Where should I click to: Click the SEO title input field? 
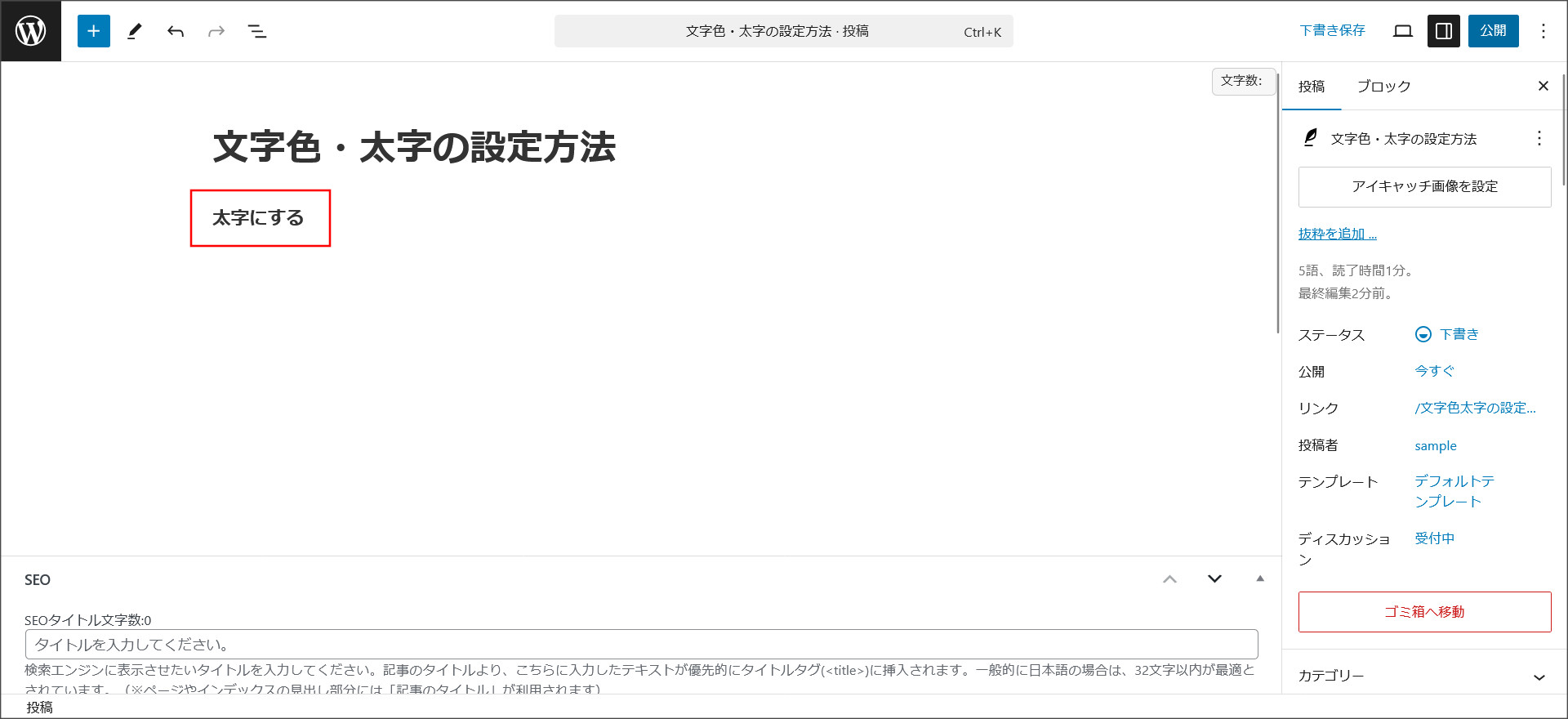[x=642, y=645]
